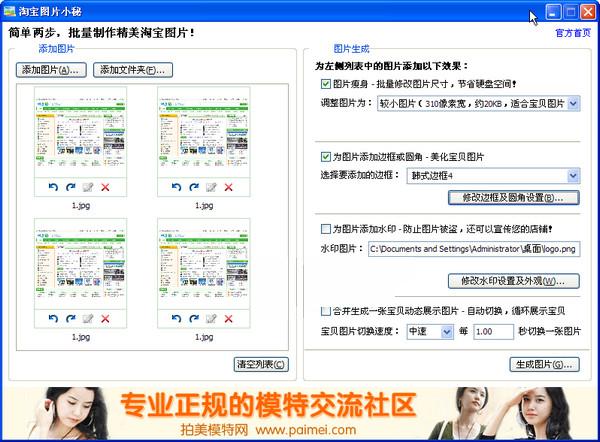Image resolution: width=600 pixels, height=442 pixels.
Task: Click the 水印图片 file path field
Action: 474,249
